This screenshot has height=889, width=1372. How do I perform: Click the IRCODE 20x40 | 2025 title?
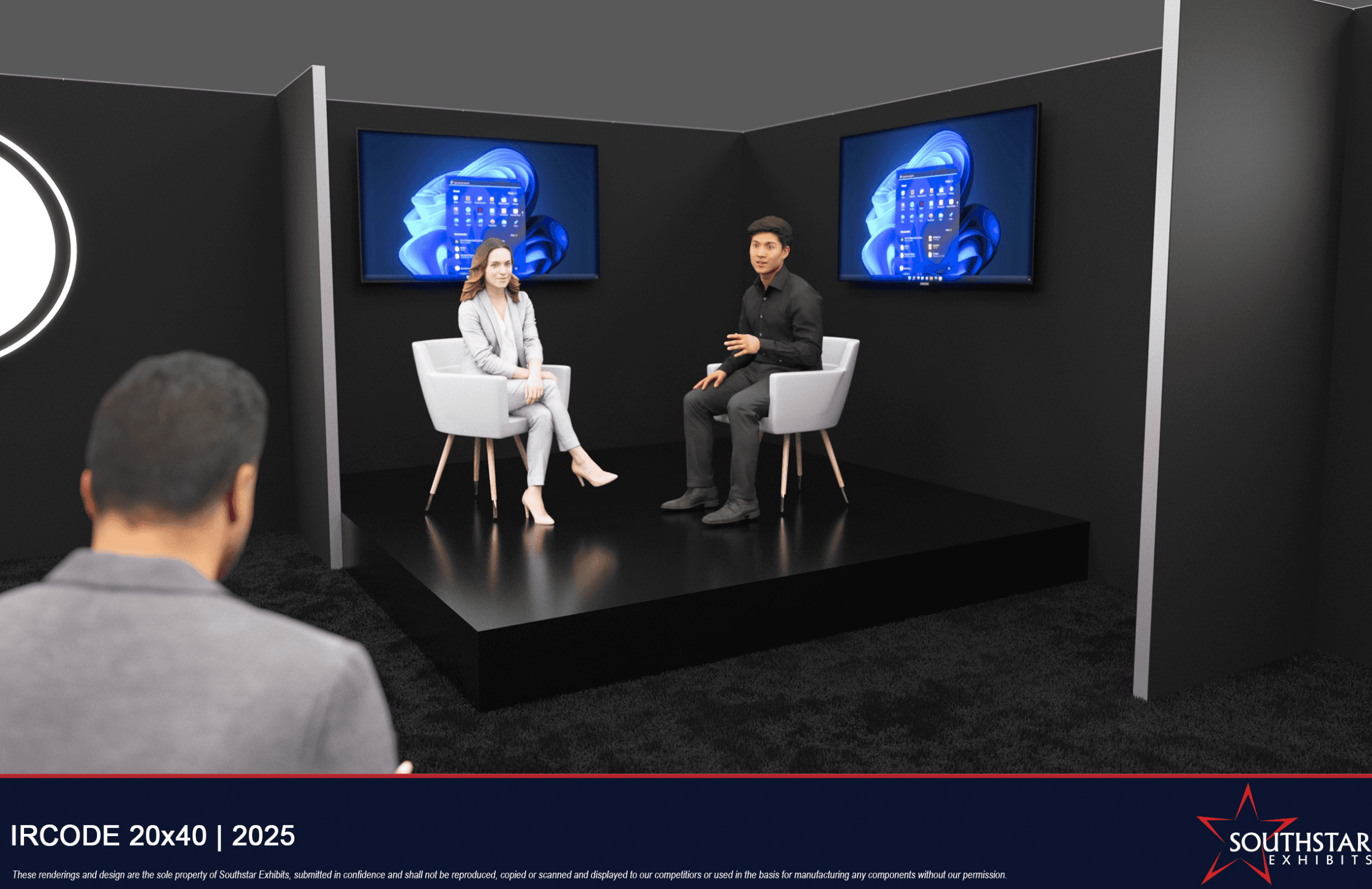pos(153,836)
